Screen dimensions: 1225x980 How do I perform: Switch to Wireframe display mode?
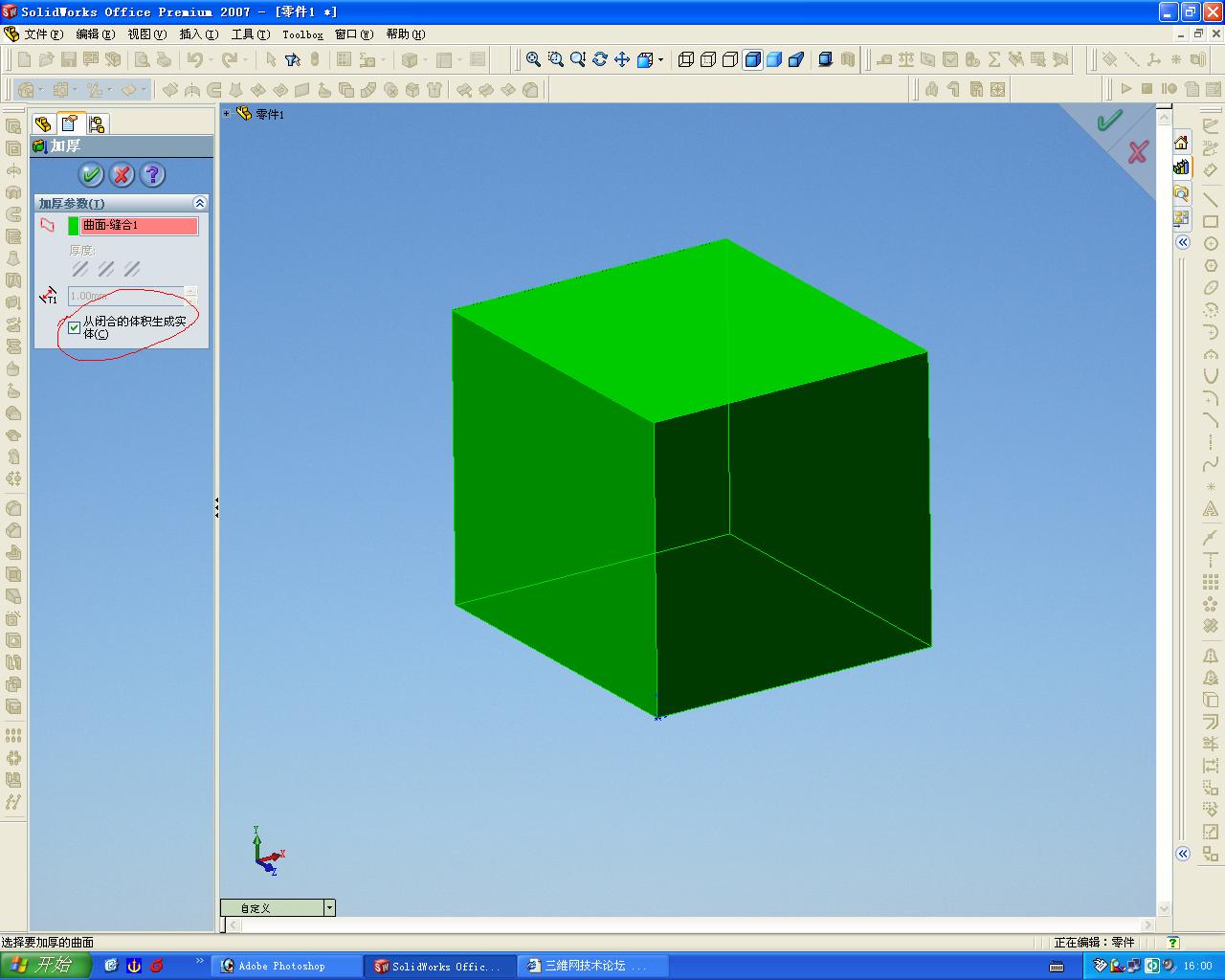coord(686,59)
